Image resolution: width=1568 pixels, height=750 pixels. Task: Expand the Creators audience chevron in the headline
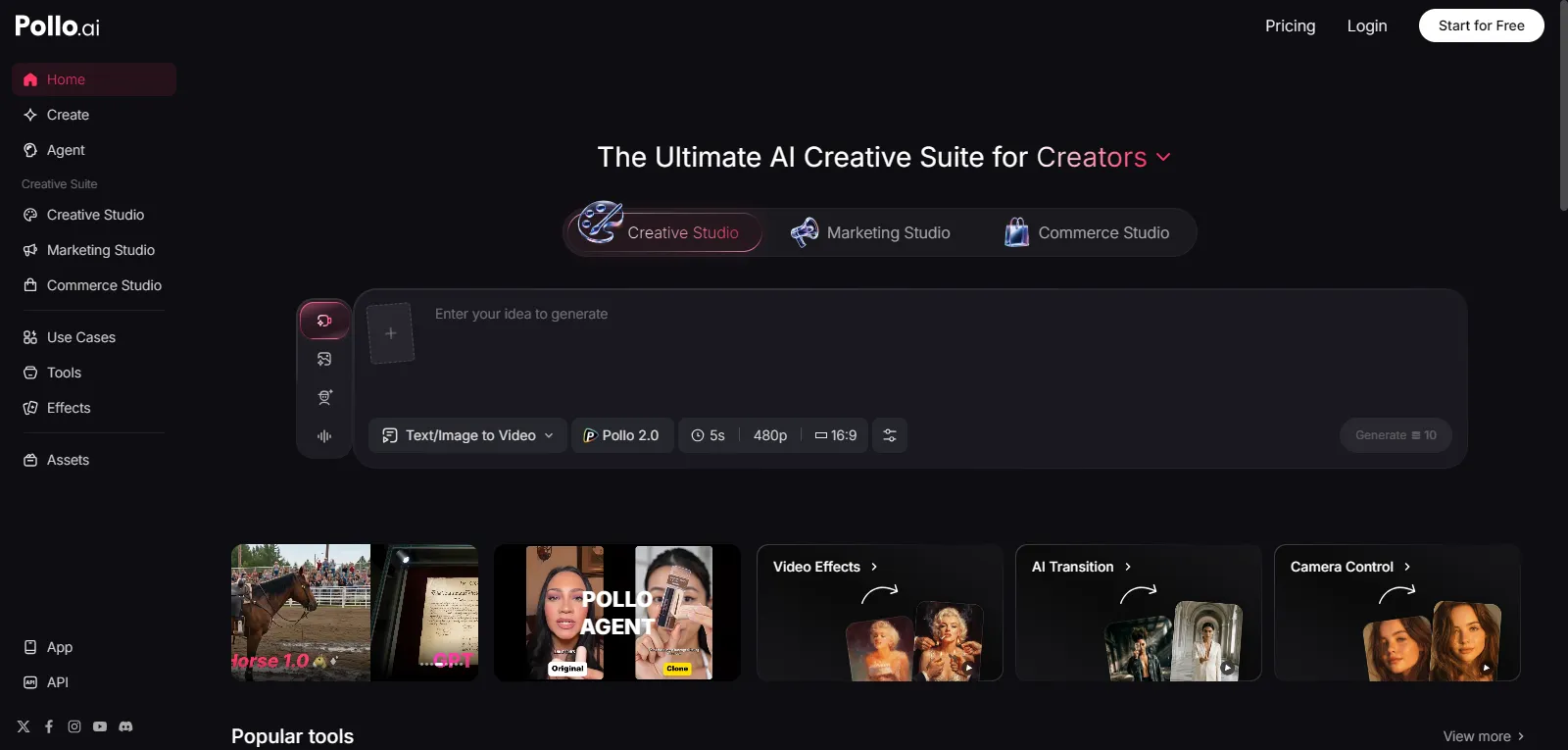click(x=1163, y=157)
